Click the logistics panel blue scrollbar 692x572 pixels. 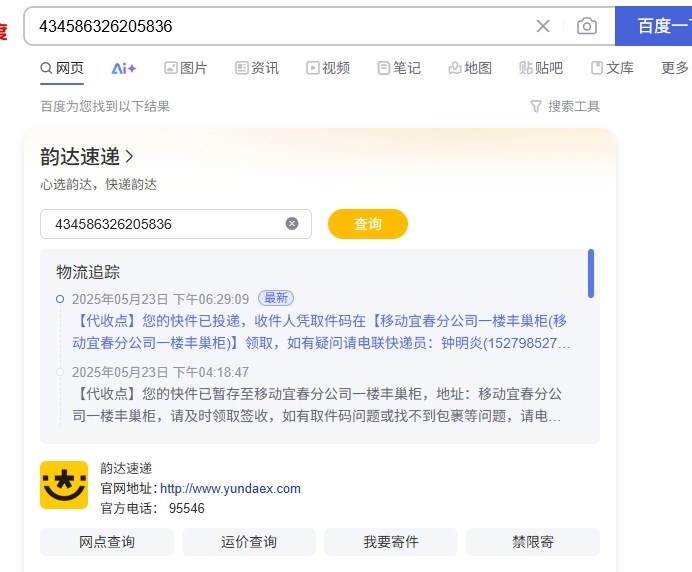(x=591, y=274)
